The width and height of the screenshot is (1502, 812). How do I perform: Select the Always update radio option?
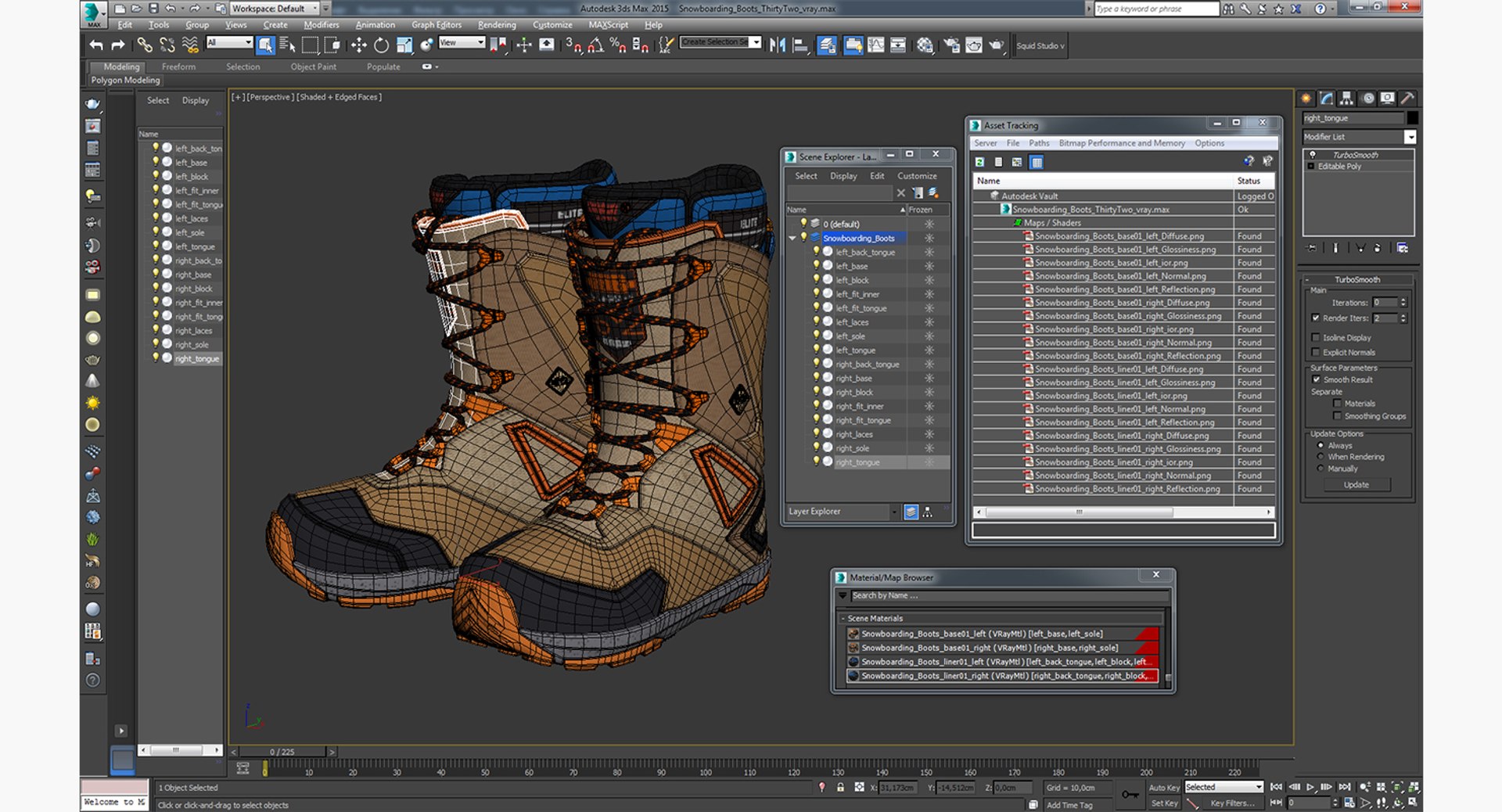1321,445
